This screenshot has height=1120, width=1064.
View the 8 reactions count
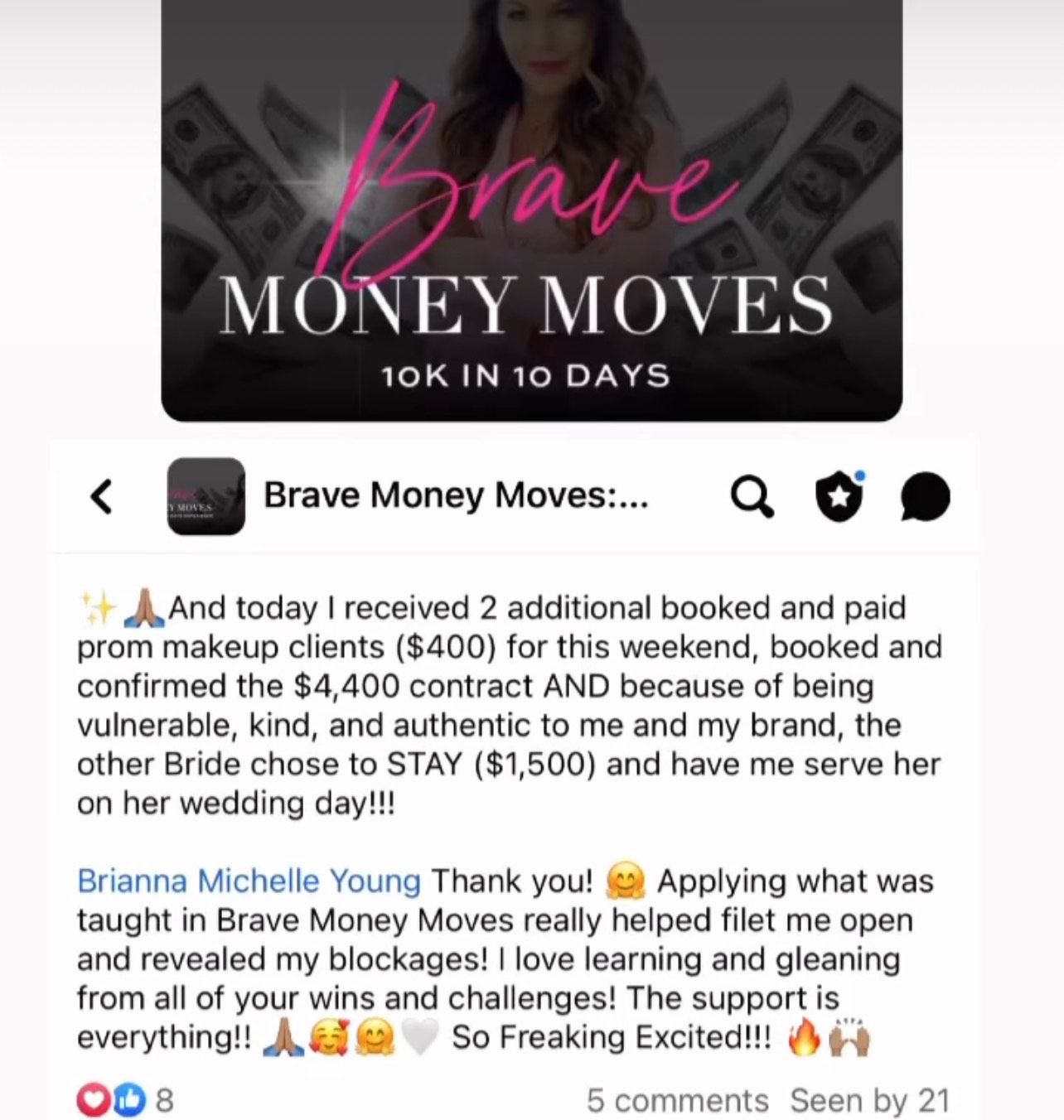[x=165, y=1101]
